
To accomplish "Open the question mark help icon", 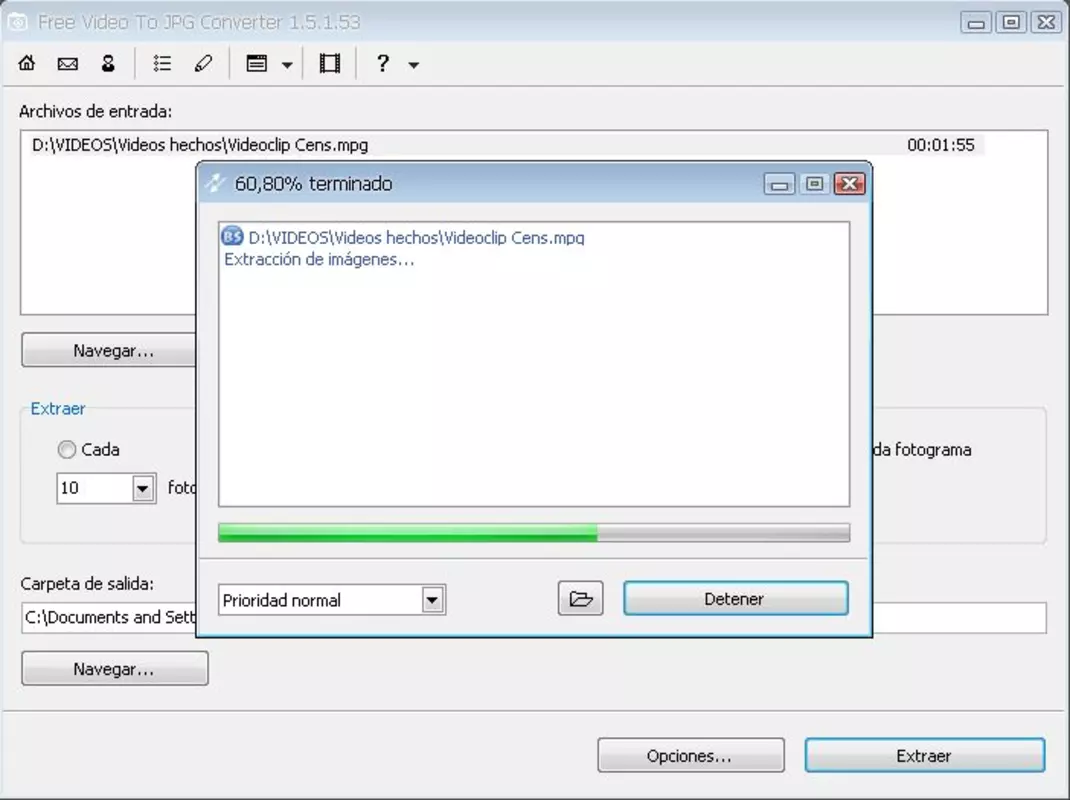I will click(x=383, y=63).
